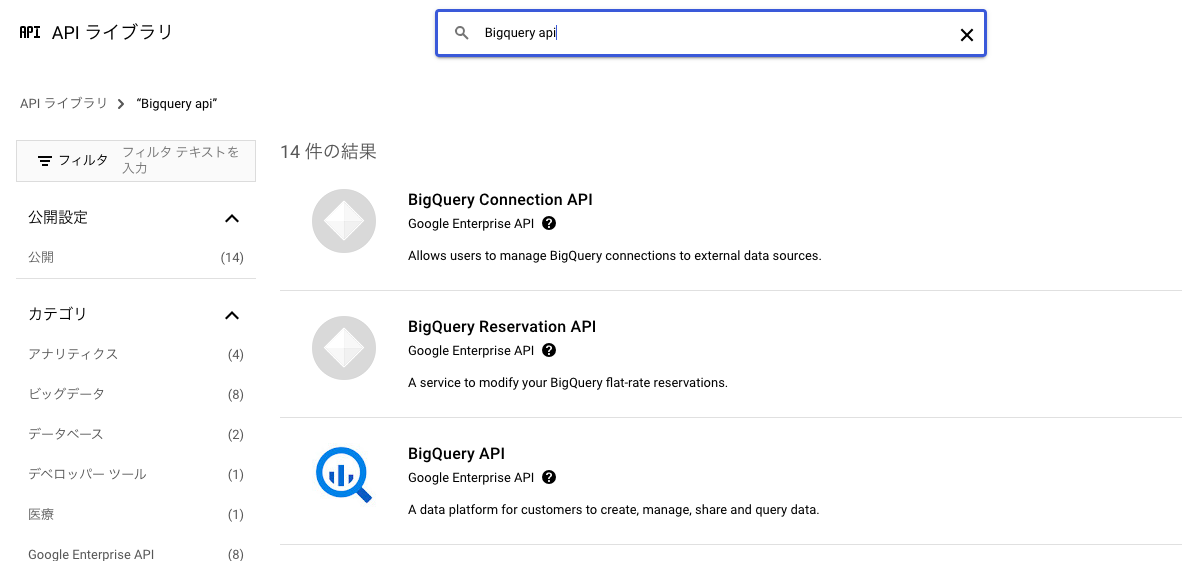Click the (8) count beside ビッグデータ
1182x561 pixels.
[236, 394]
